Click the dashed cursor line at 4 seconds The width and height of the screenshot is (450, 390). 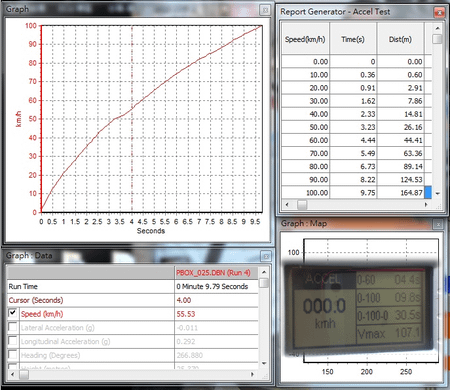(132, 119)
